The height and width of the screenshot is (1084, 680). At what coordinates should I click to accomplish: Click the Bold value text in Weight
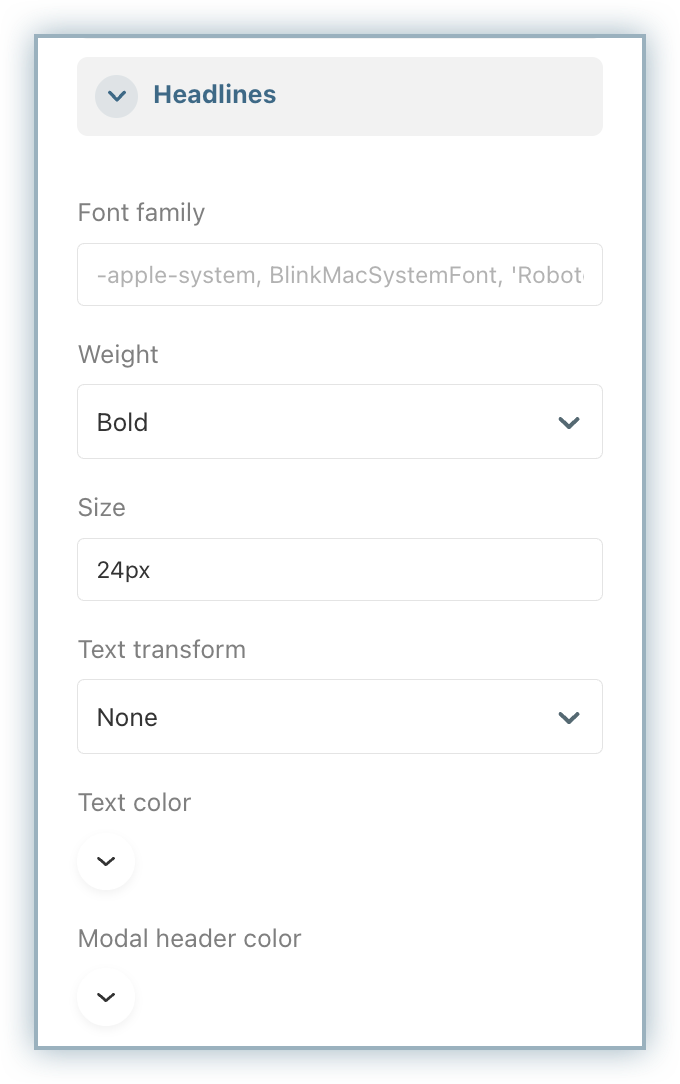click(122, 422)
